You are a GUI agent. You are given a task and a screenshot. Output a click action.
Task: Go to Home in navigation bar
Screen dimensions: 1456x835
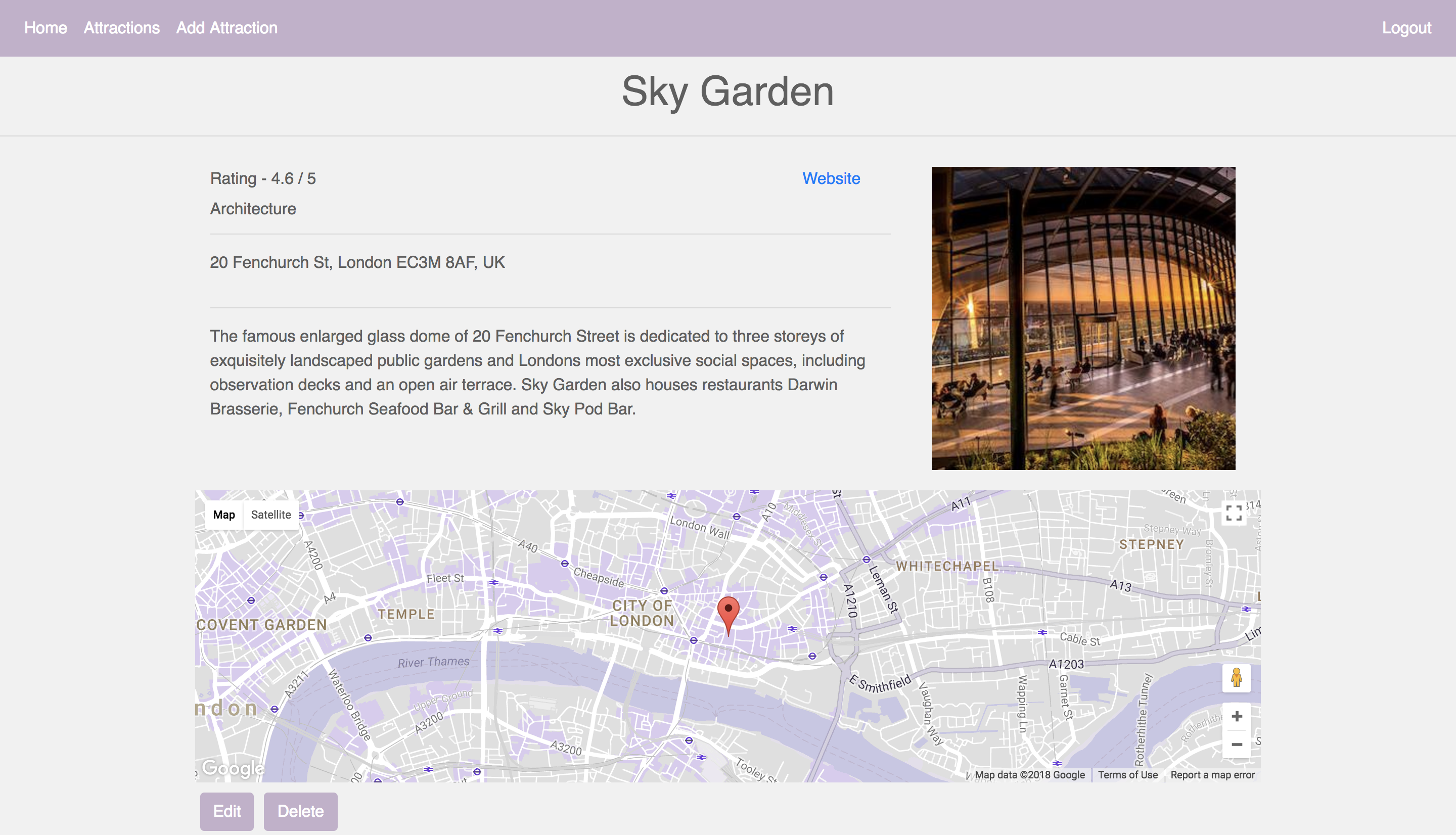point(45,27)
